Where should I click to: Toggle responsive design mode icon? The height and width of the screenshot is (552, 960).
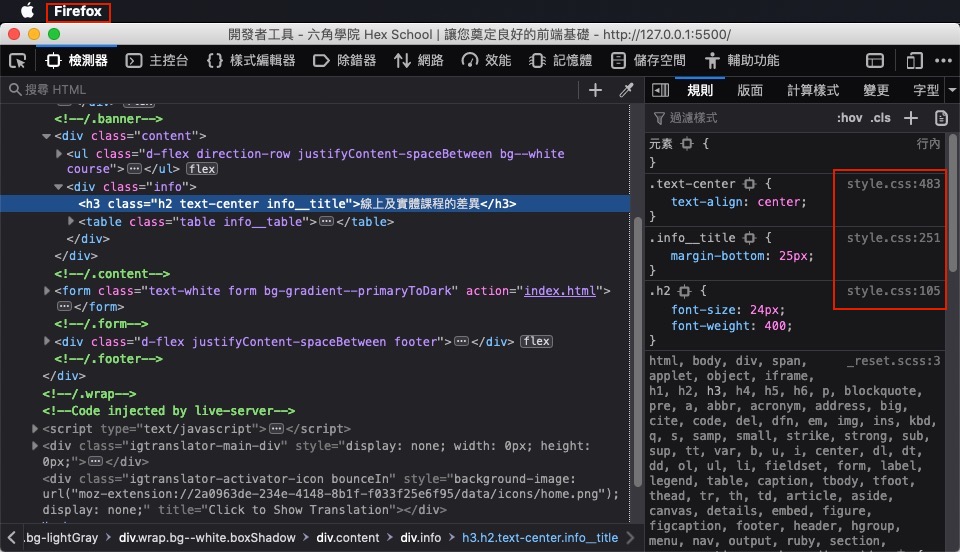click(914, 61)
